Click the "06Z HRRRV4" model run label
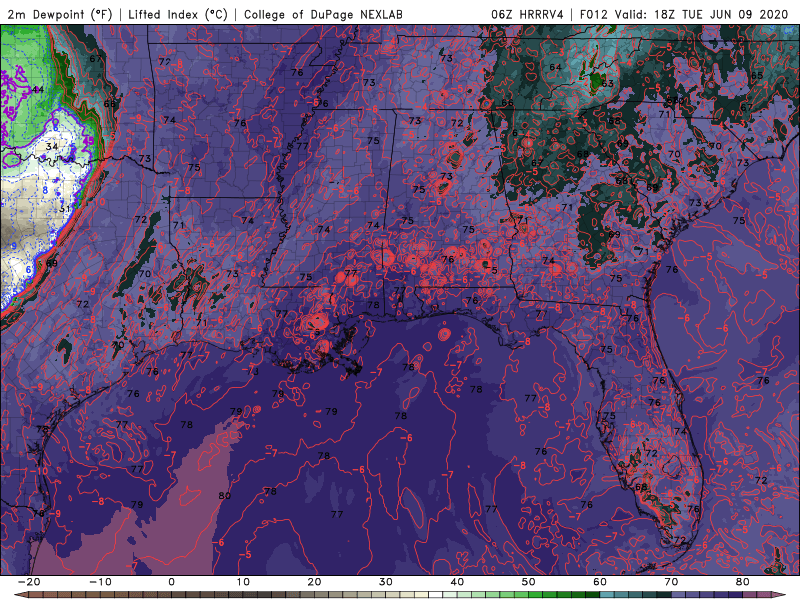Screen dimensions: 800x600 pyautogui.click(x=527, y=14)
